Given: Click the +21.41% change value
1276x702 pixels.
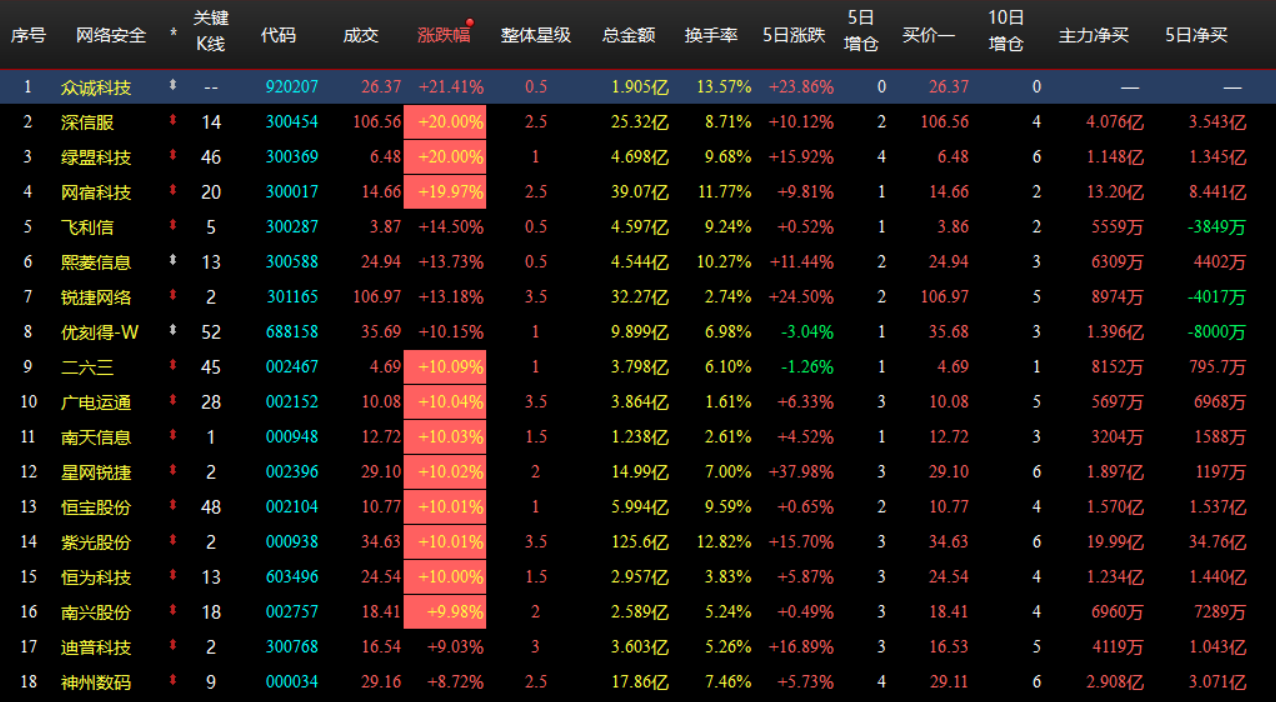Looking at the screenshot, I should click(x=451, y=87).
